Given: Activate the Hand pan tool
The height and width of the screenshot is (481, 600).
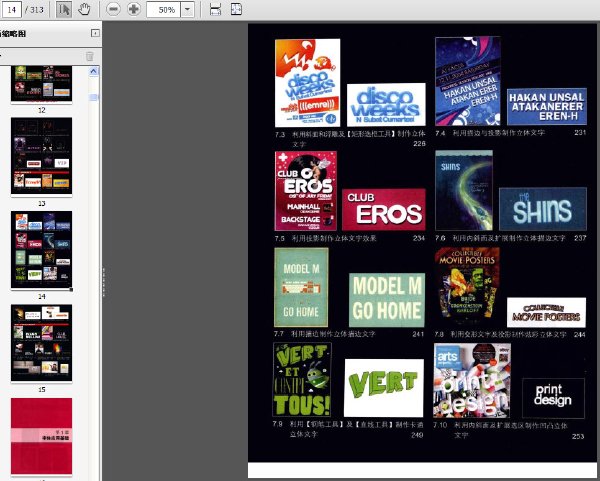Looking at the screenshot, I should (x=84, y=9).
